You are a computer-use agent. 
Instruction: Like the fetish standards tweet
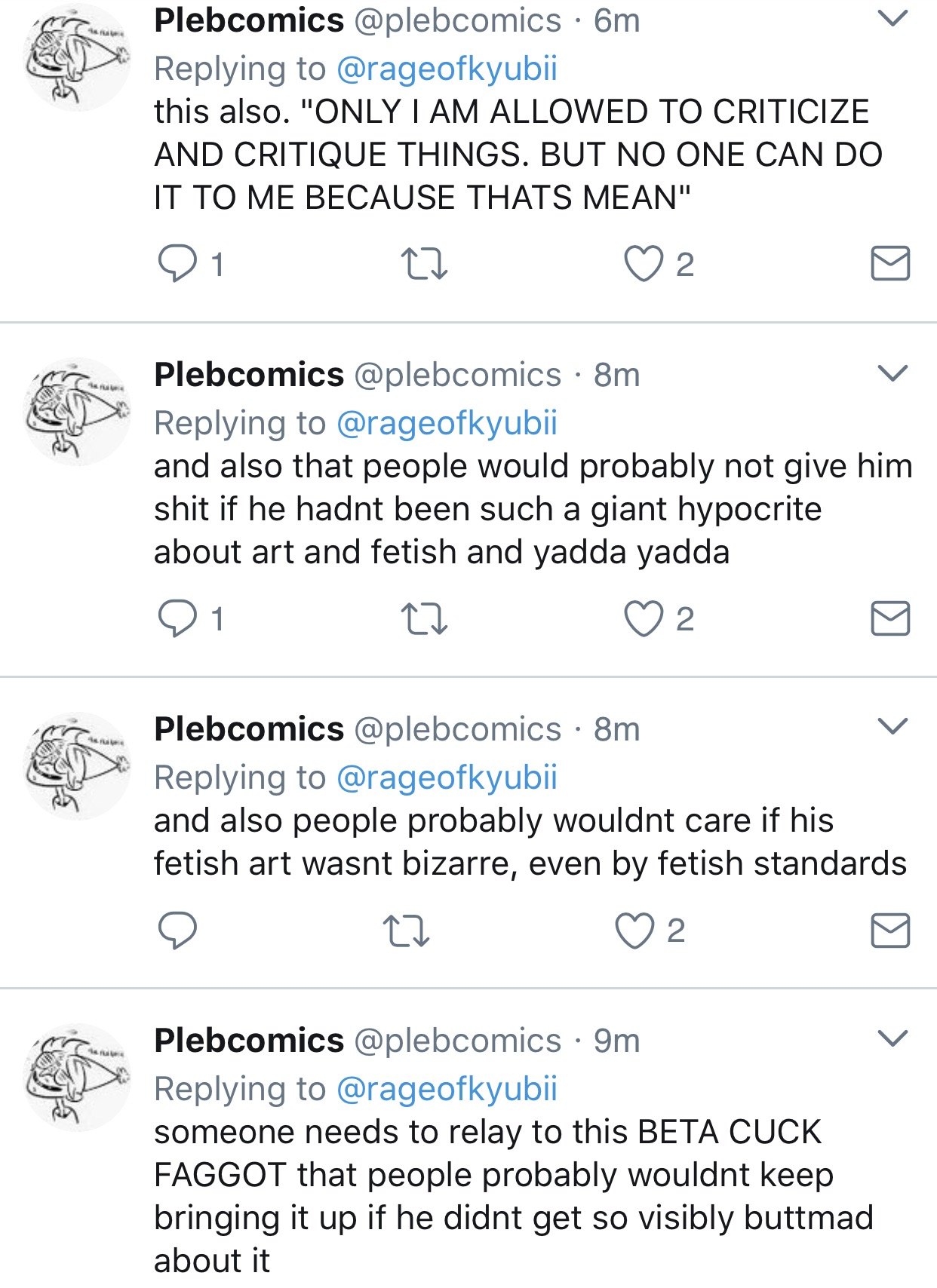coord(634,931)
